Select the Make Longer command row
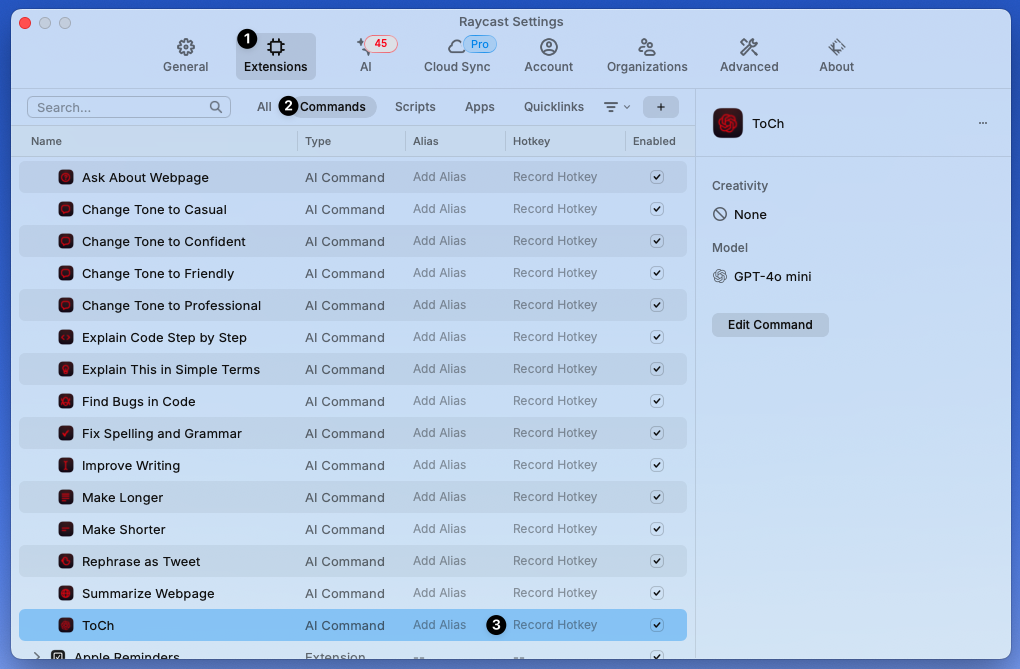The image size is (1020, 669). coord(353,497)
